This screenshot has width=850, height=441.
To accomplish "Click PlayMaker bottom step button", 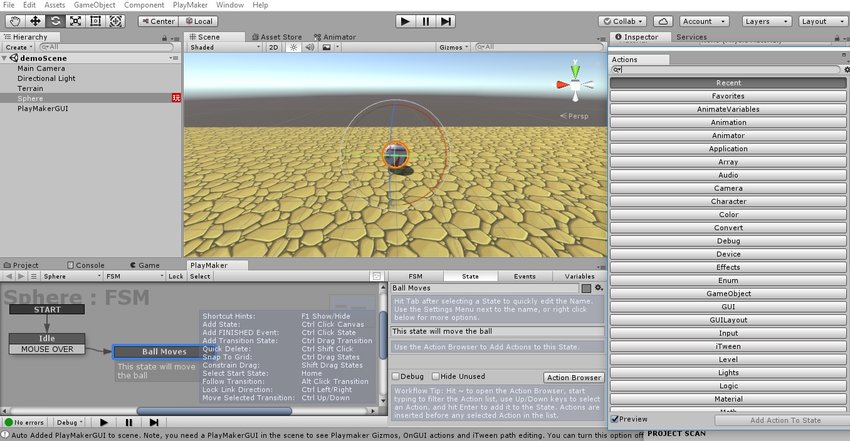I will coord(153,422).
